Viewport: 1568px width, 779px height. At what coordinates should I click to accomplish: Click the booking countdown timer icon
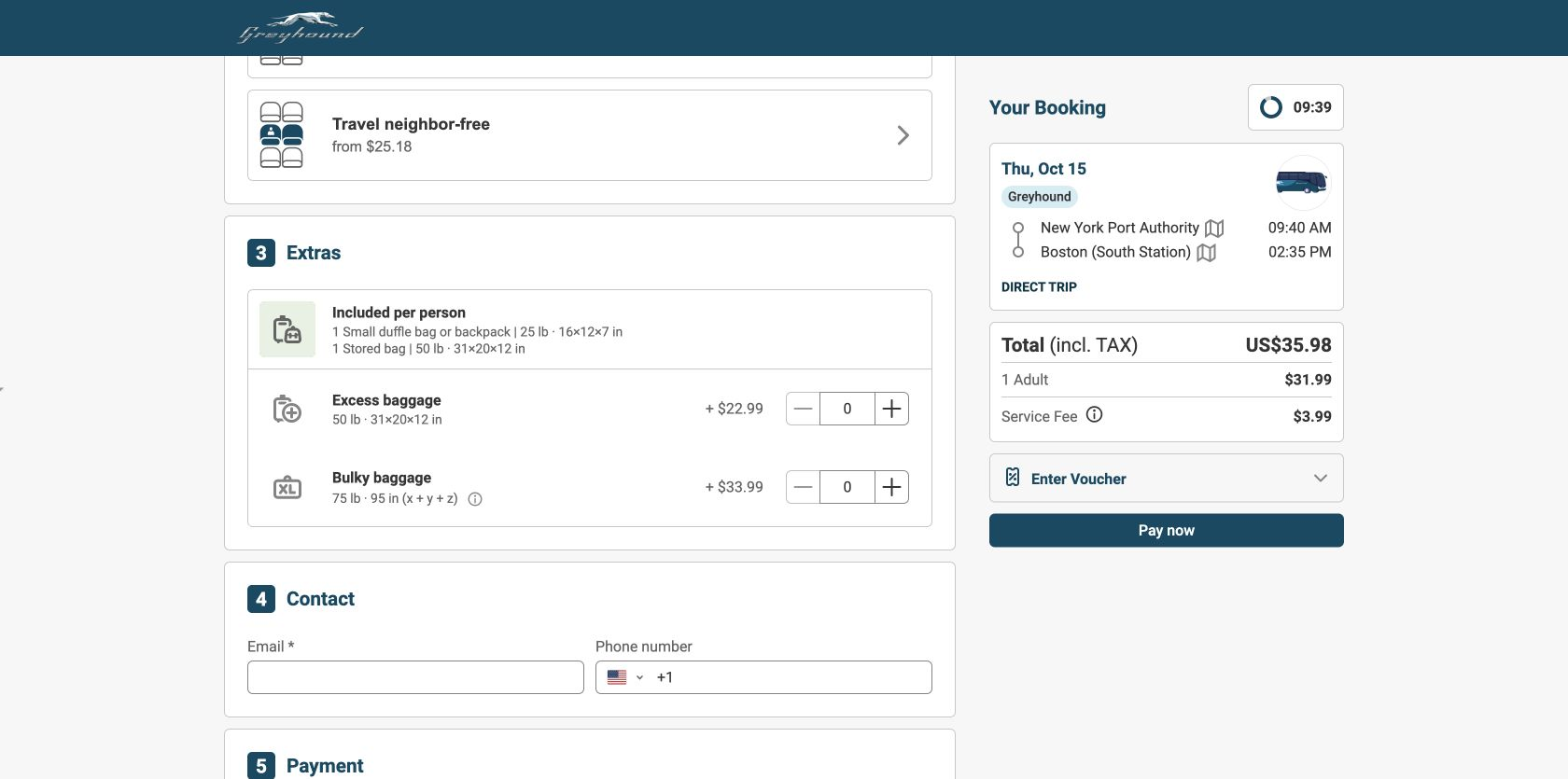point(1271,107)
